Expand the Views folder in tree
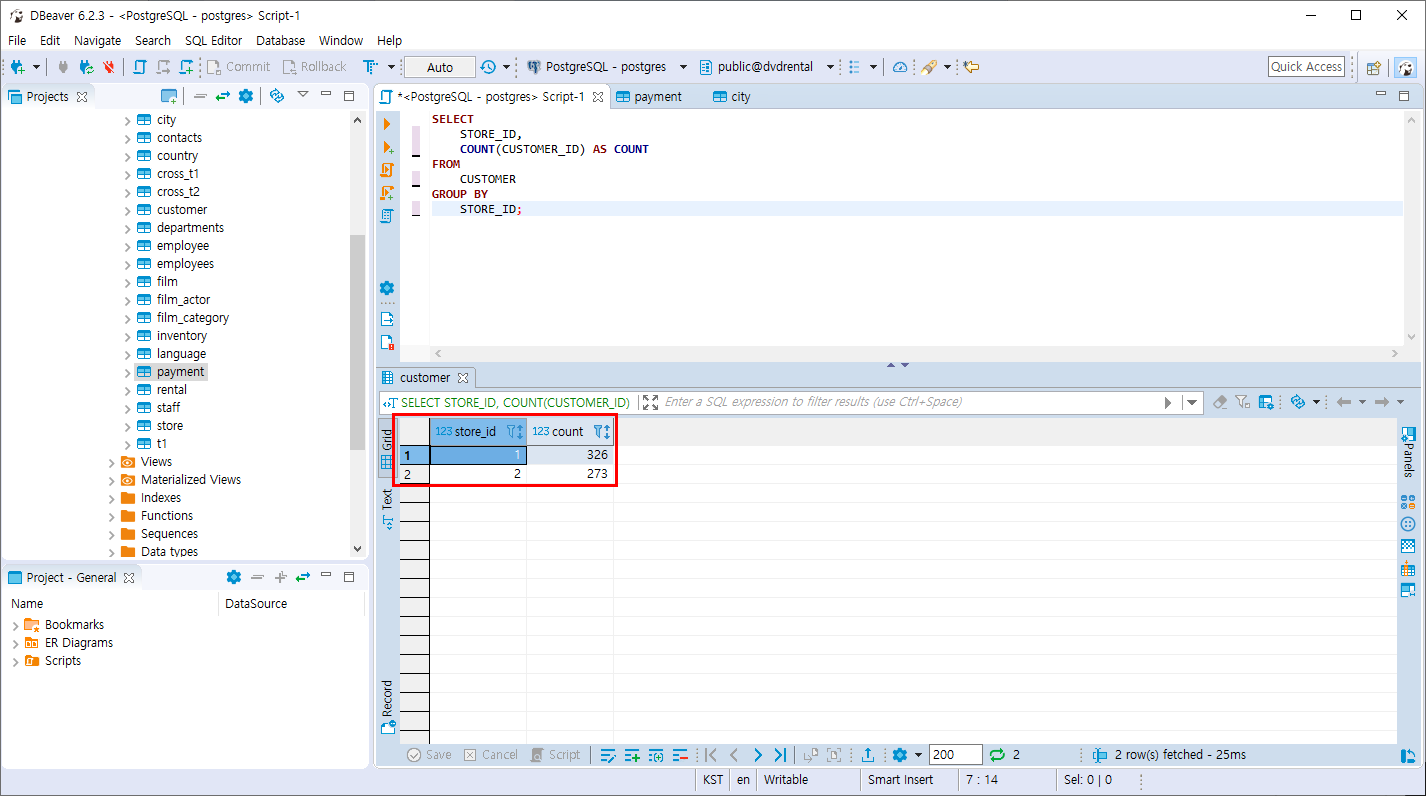Viewport: 1426px width, 796px height. pos(111,462)
